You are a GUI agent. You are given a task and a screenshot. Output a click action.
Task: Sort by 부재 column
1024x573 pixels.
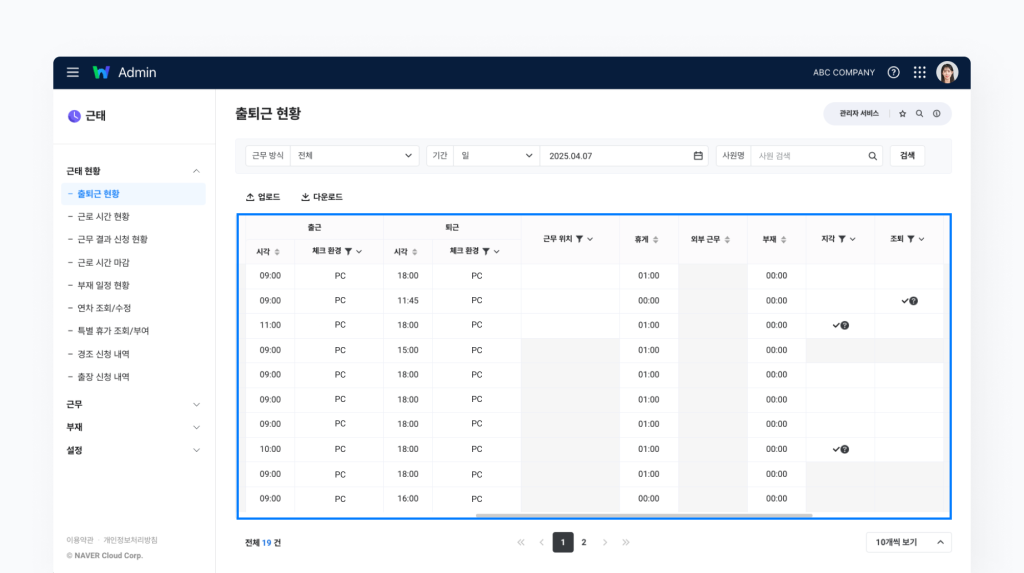point(784,240)
